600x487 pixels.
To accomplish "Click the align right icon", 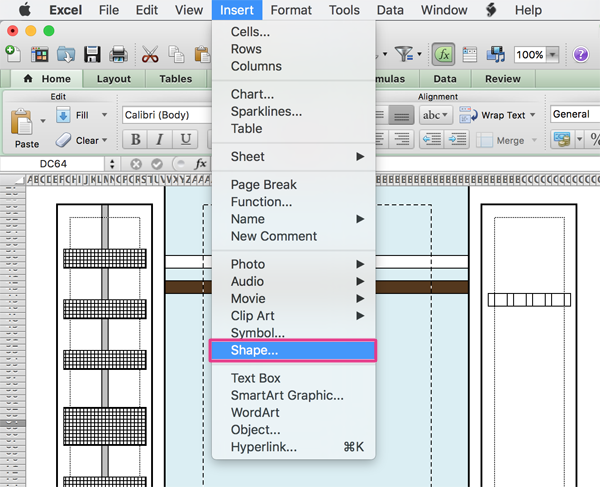I will point(401,140).
